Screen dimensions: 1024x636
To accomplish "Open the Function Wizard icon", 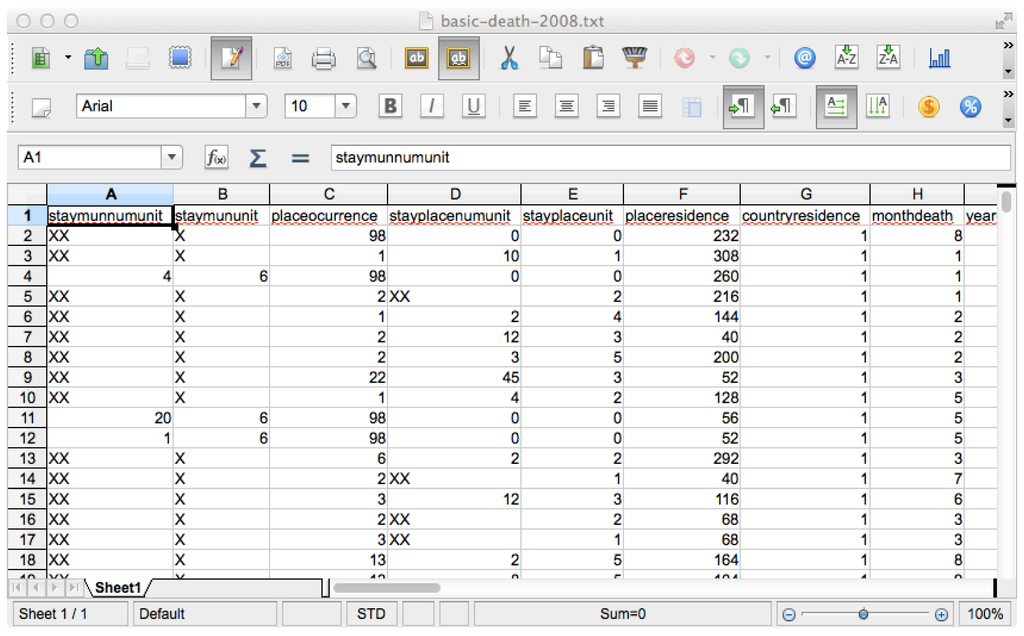I will pos(216,158).
